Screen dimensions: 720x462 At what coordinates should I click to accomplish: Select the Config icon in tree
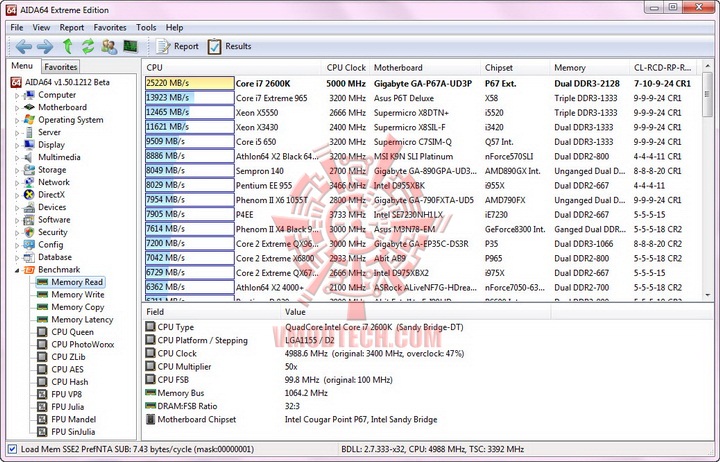(29, 244)
